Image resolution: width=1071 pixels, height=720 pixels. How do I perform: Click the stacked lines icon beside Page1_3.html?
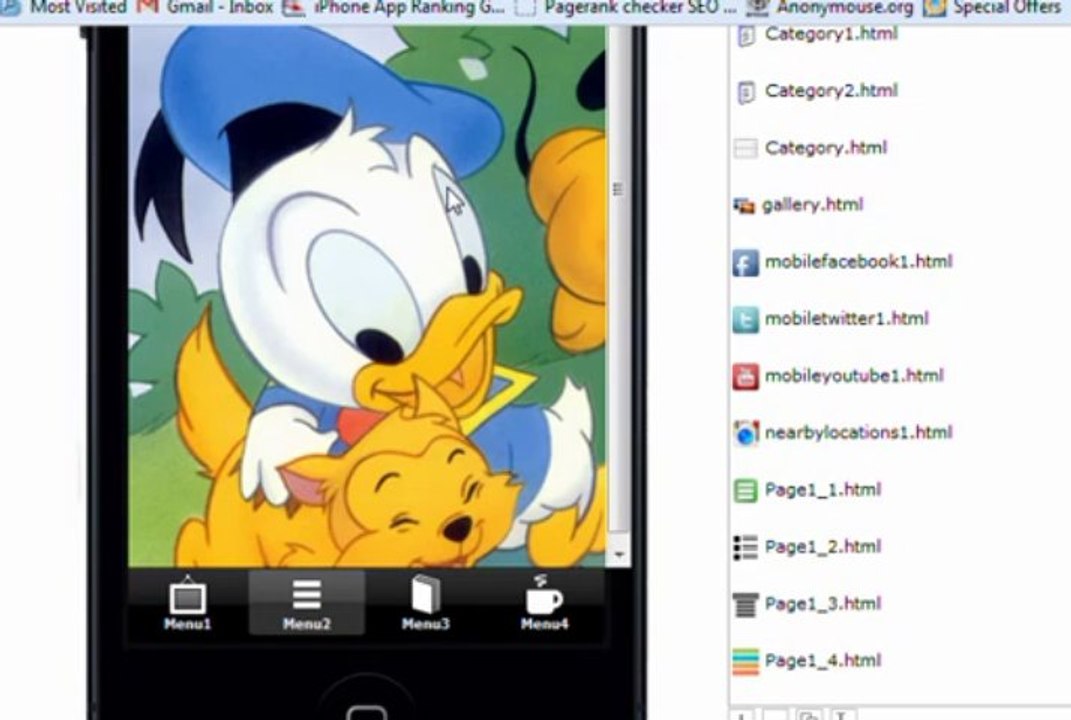click(745, 605)
